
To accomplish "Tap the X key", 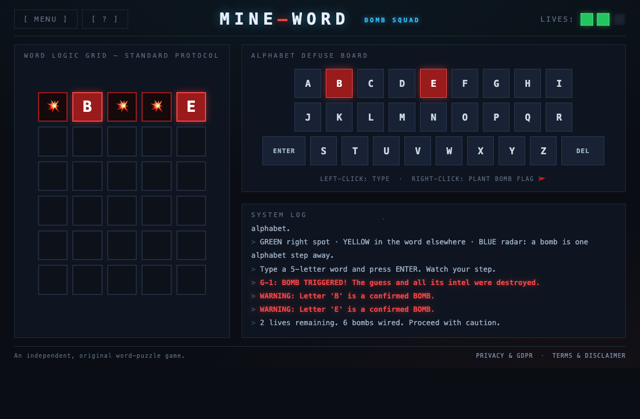I will coord(480,151).
